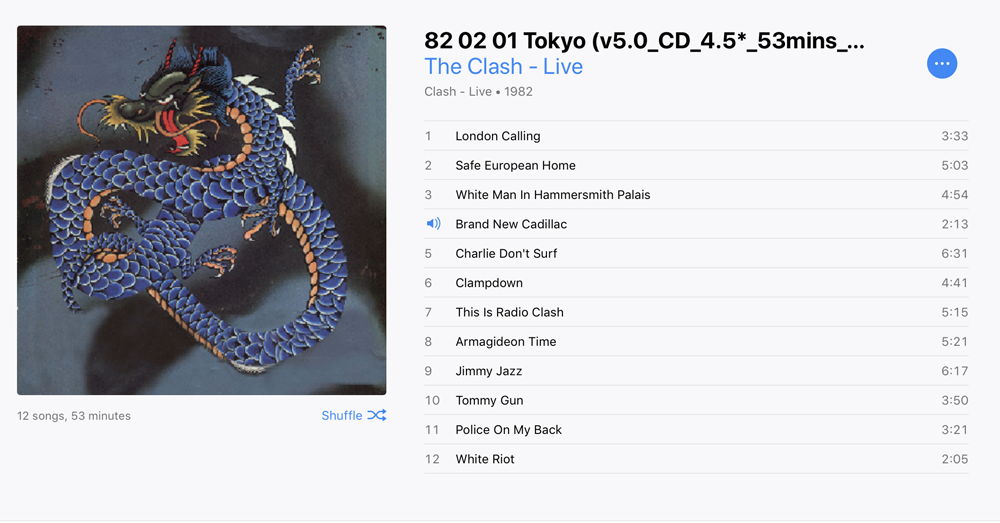Select the track Charlie Don't Surf

[696, 253]
